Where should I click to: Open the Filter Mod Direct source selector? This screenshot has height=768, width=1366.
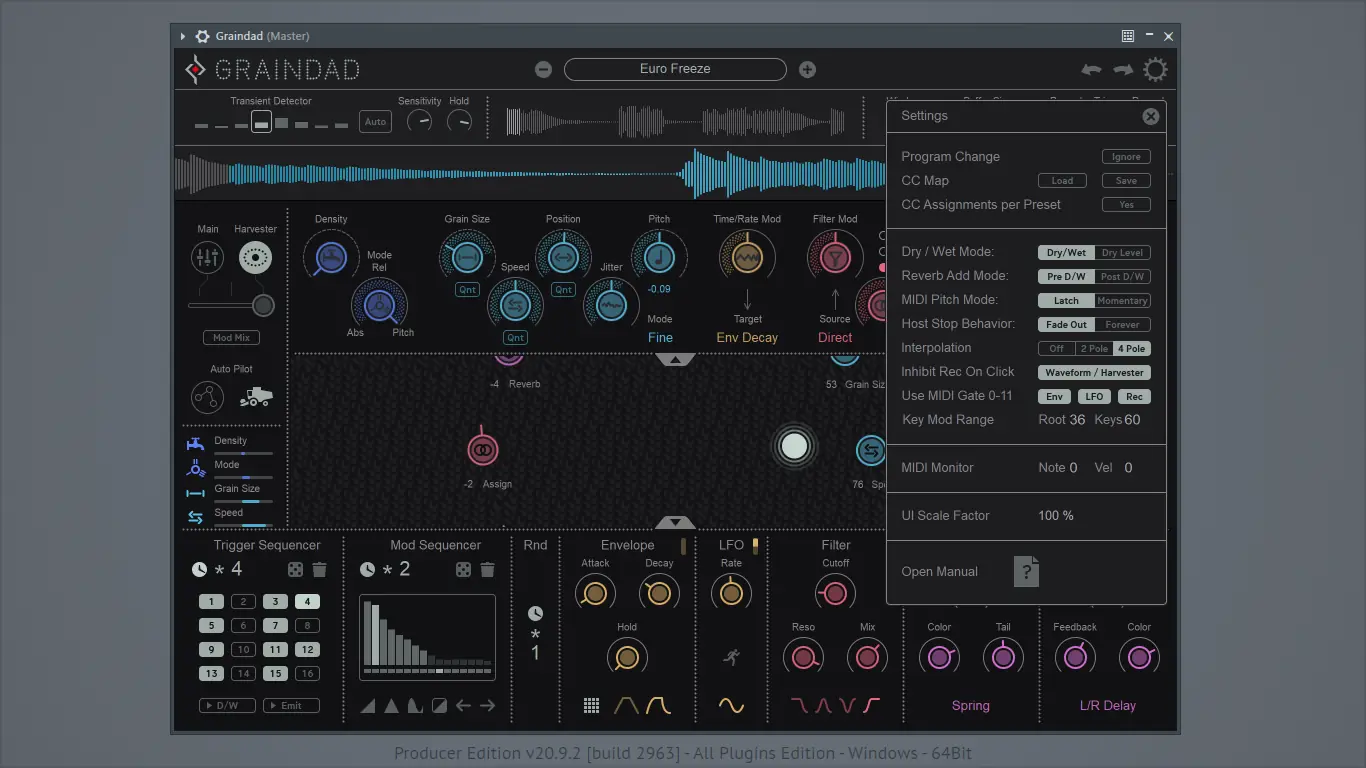point(835,338)
